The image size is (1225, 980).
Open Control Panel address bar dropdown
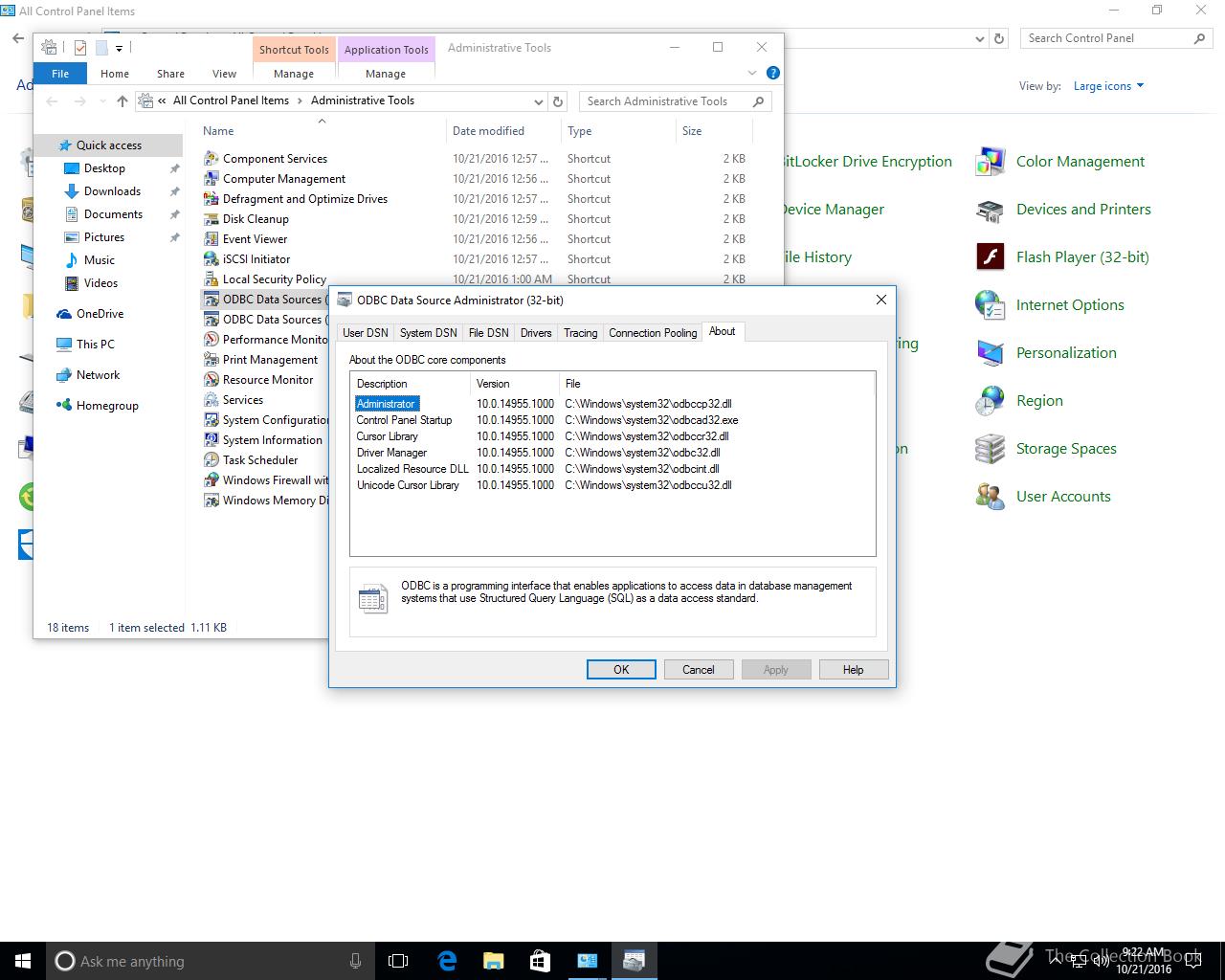(979, 38)
